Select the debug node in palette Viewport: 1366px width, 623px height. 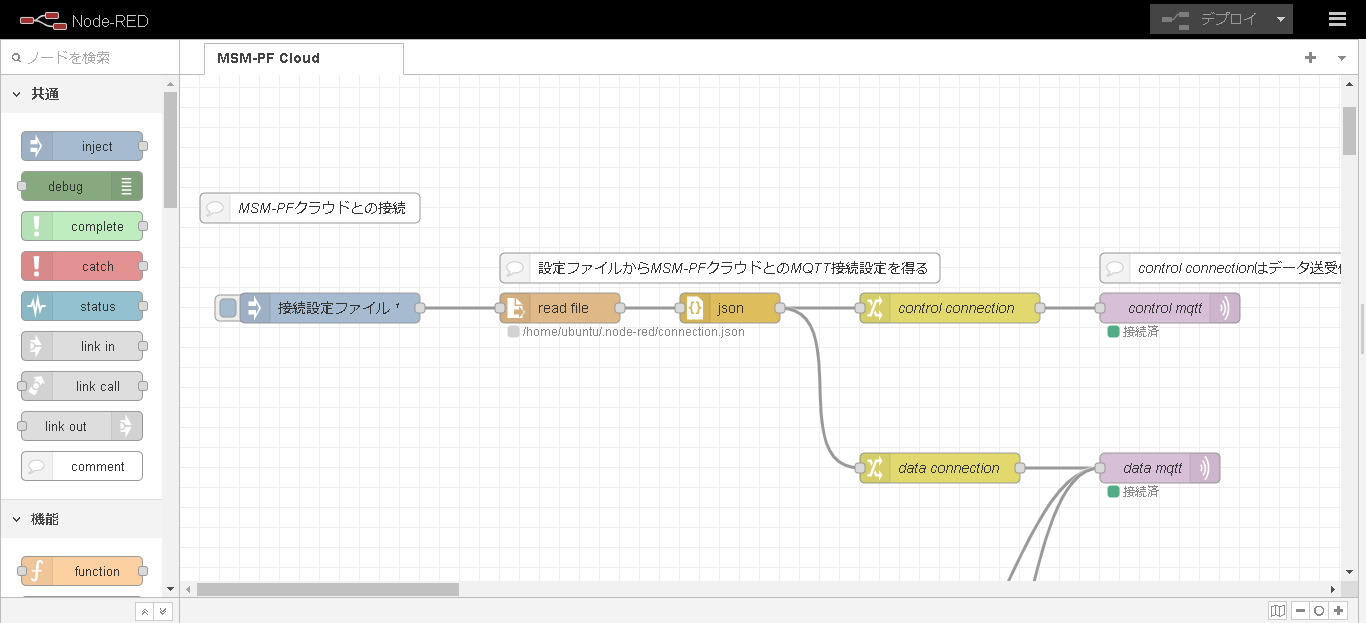(x=82, y=186)
